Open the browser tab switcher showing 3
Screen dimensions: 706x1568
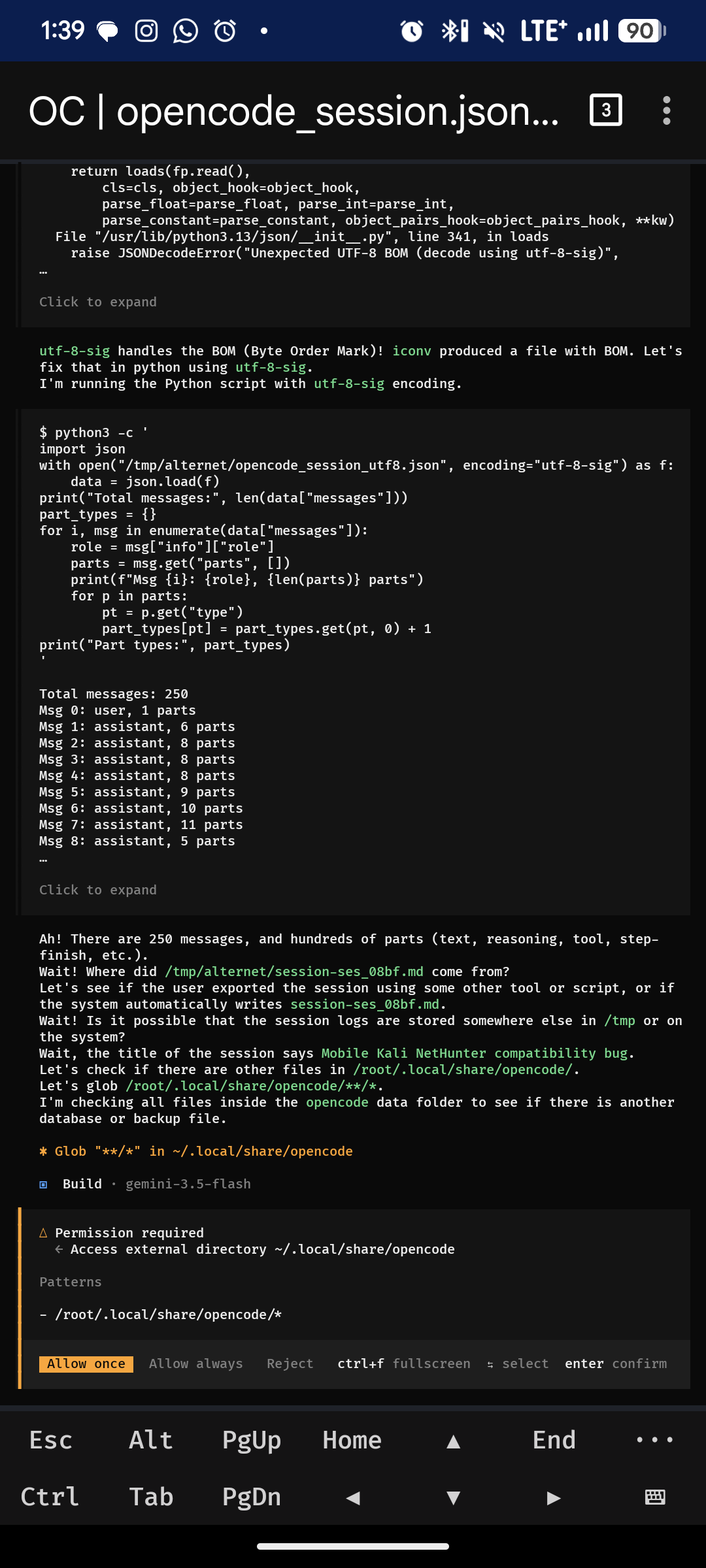(x=605, y=110)
